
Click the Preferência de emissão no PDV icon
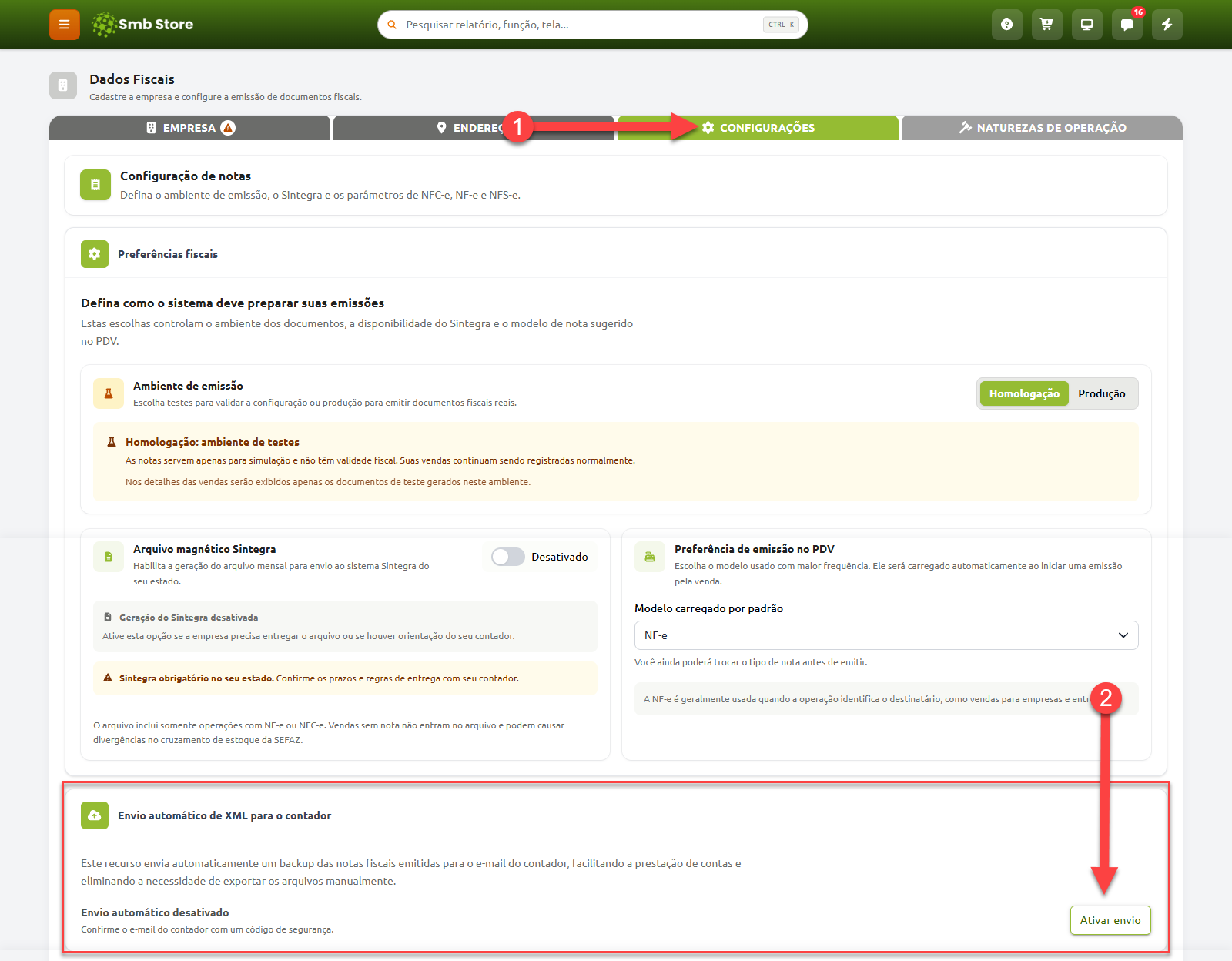[650, 557]
